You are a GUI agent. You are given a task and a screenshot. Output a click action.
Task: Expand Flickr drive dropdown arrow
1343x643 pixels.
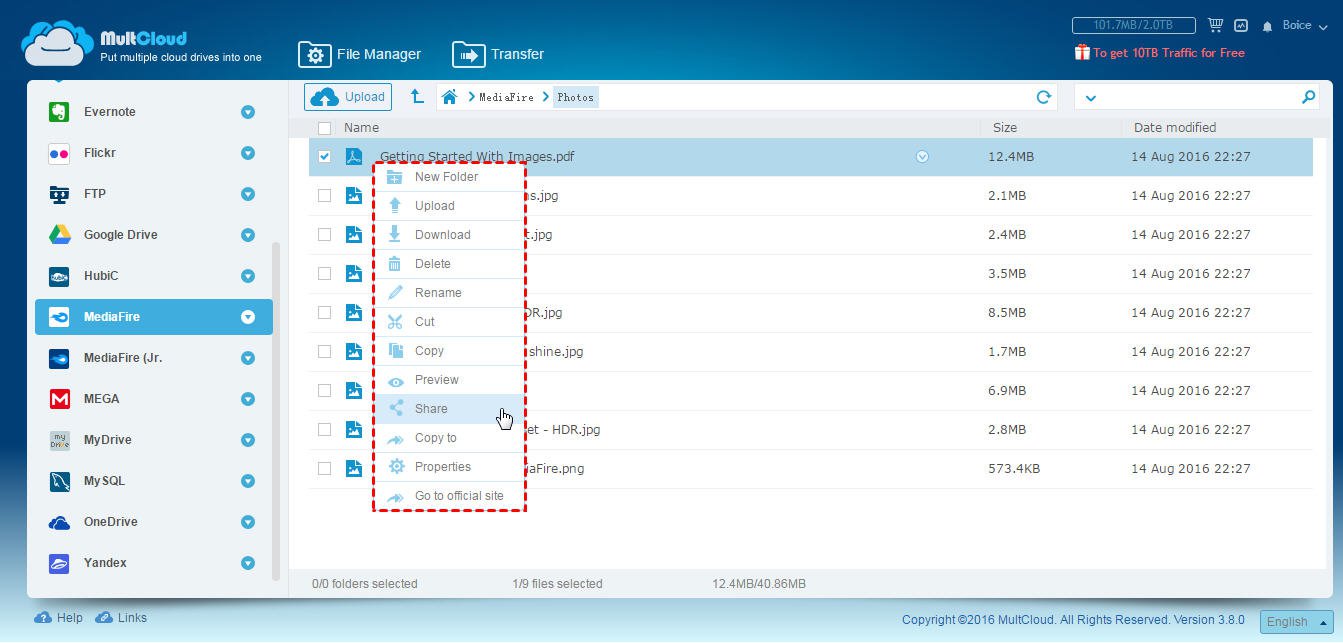tap(248, 153)
